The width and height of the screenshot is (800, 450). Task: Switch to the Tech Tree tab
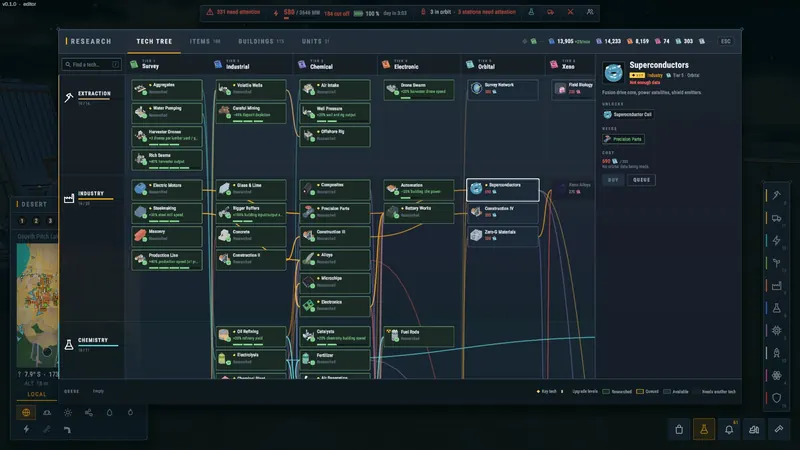(154, 41)
